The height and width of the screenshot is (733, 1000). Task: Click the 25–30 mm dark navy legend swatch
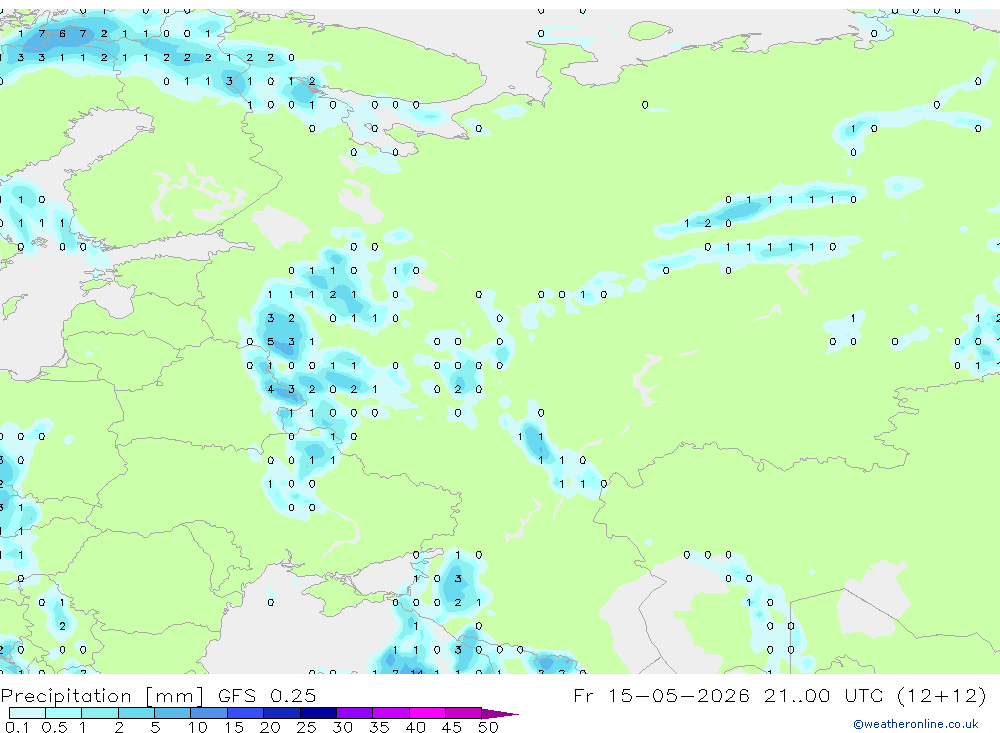[318, 713]
